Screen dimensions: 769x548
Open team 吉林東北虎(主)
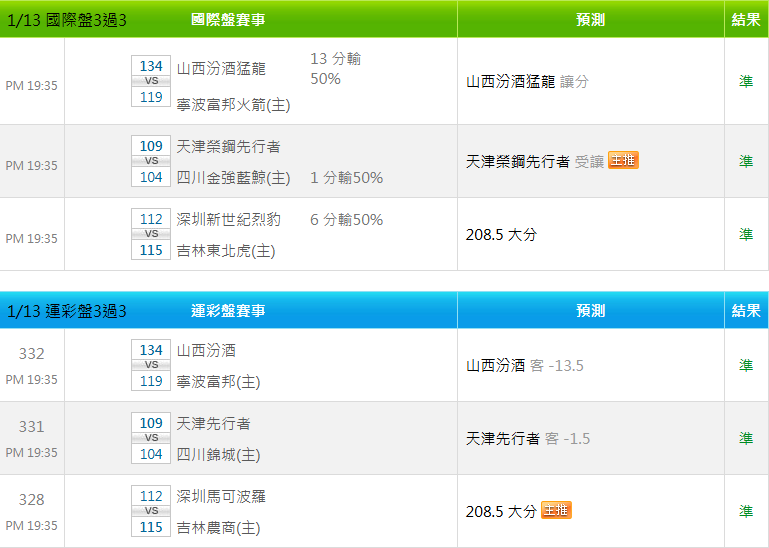[226, 251]
